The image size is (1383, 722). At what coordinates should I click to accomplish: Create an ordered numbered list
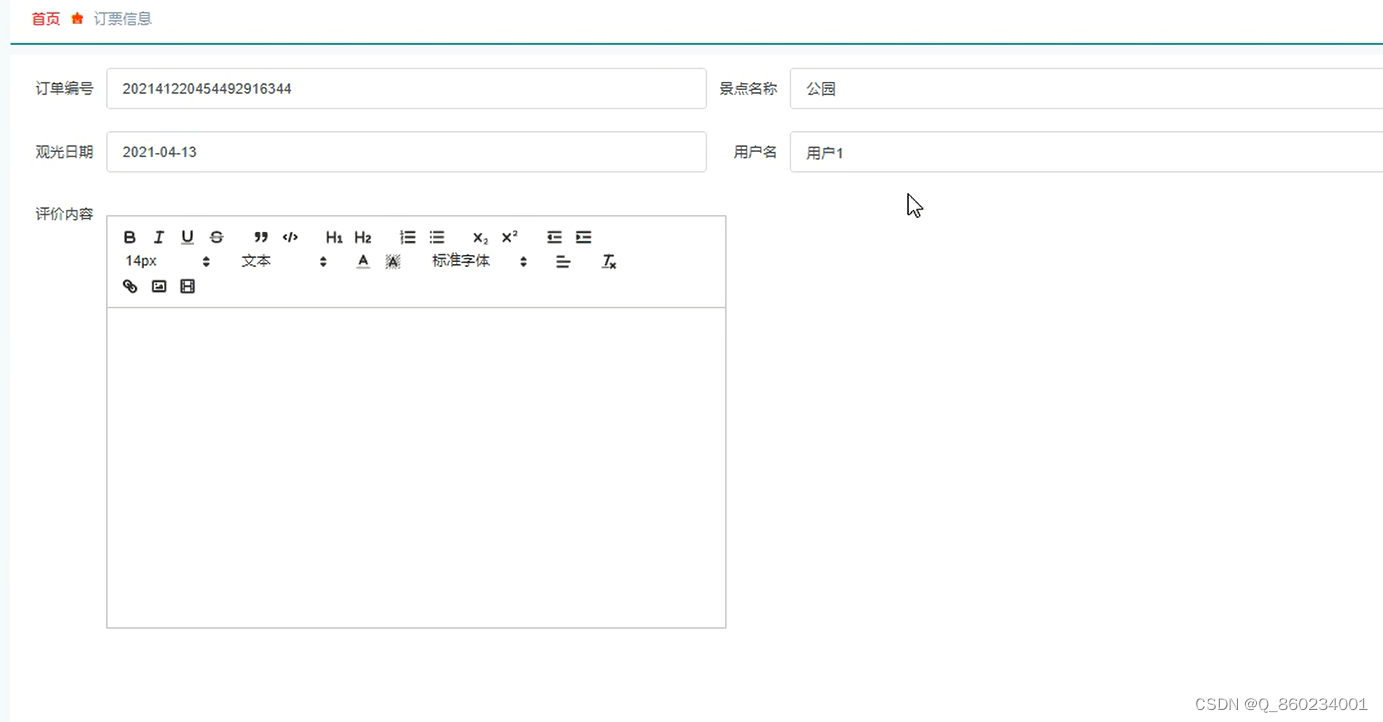point(408,237)
